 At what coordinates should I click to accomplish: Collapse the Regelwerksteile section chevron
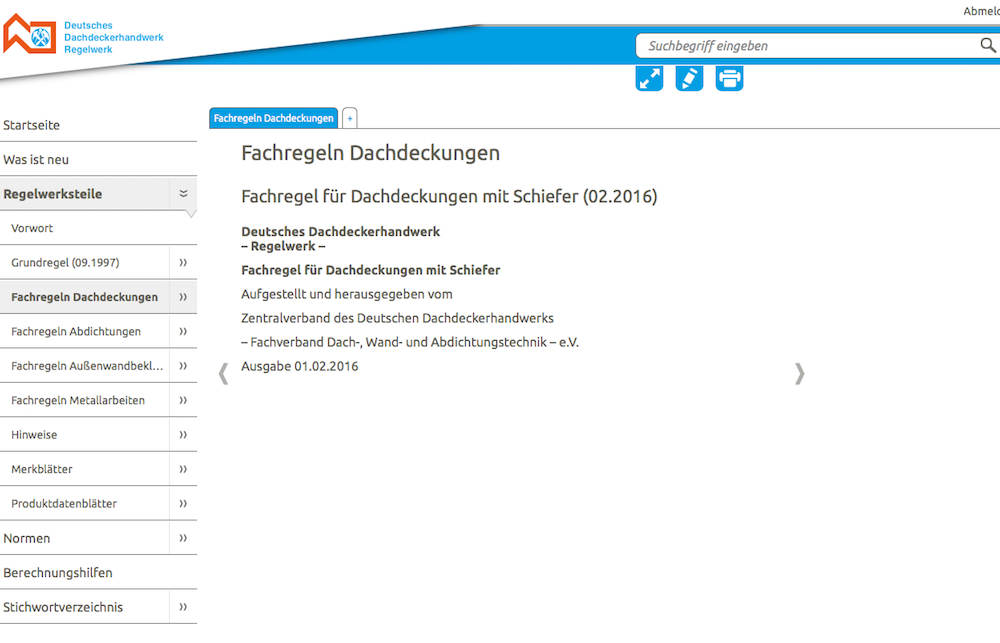pos(184,194)
